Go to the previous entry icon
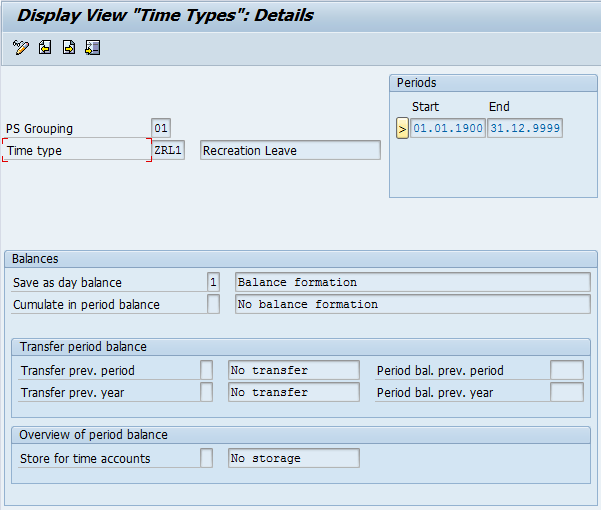 [x=45, y=47]
